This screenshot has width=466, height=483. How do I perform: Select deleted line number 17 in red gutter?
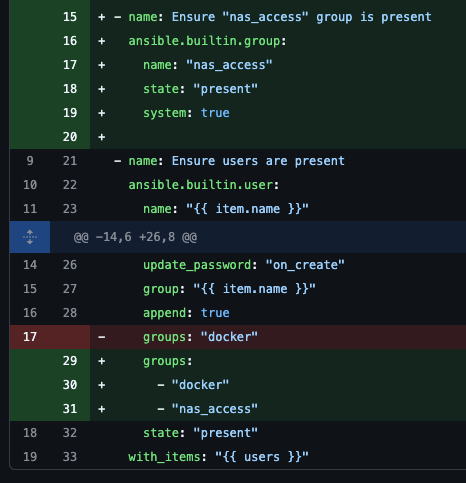pyautogui.click(x=30, y=337)
